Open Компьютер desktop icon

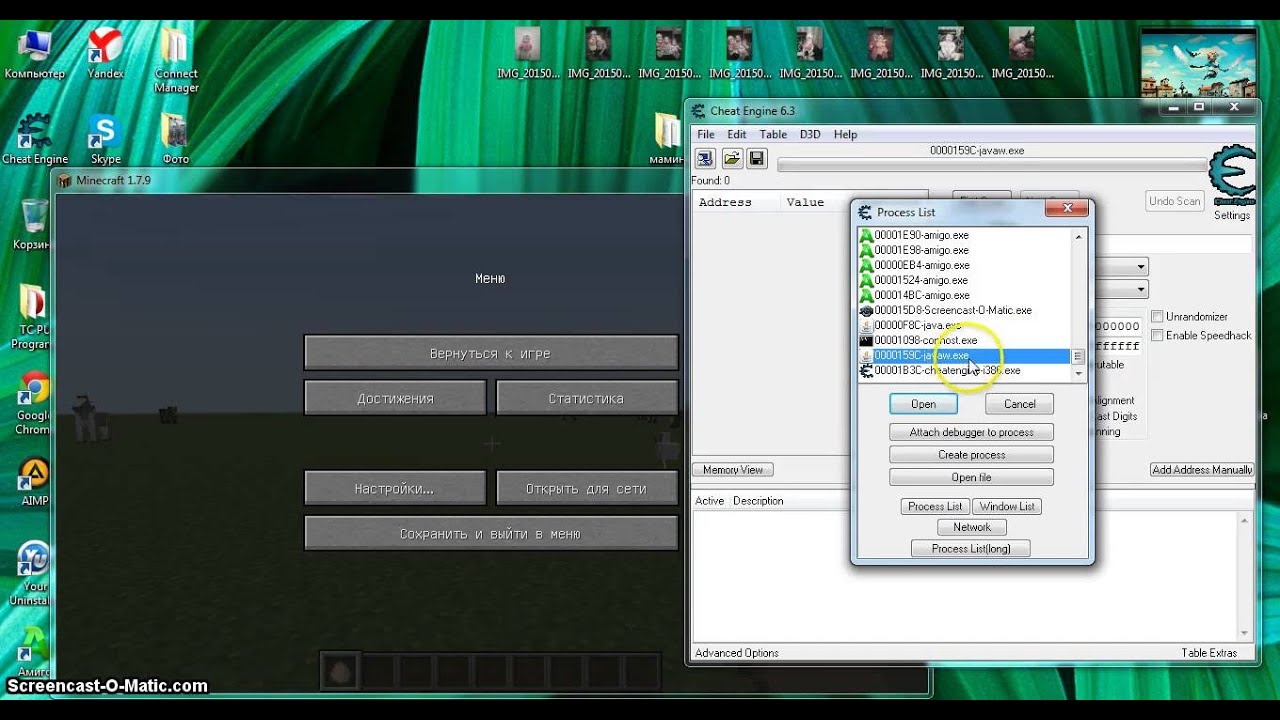34,54
